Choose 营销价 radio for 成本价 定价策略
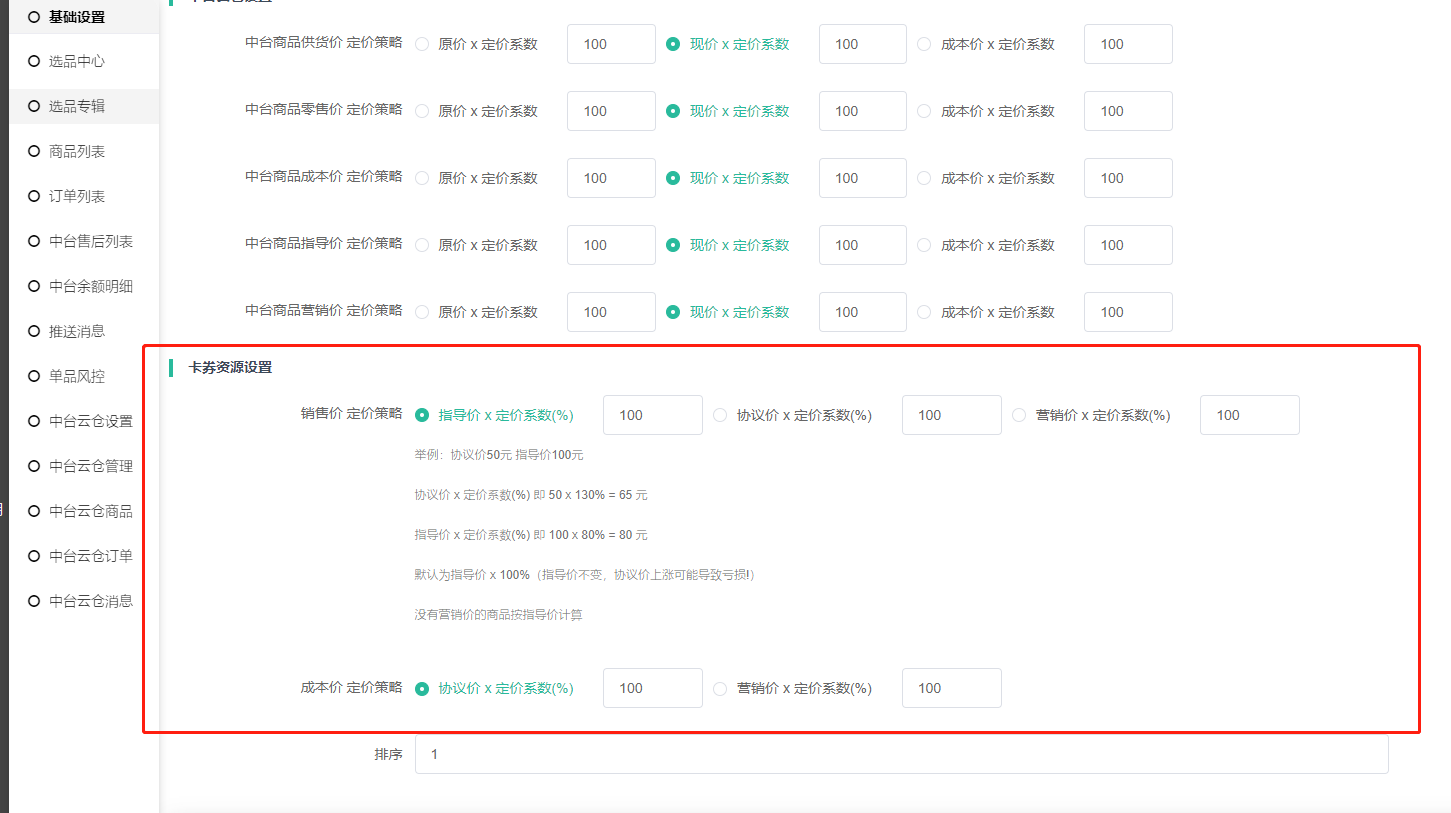 [720, 688]
